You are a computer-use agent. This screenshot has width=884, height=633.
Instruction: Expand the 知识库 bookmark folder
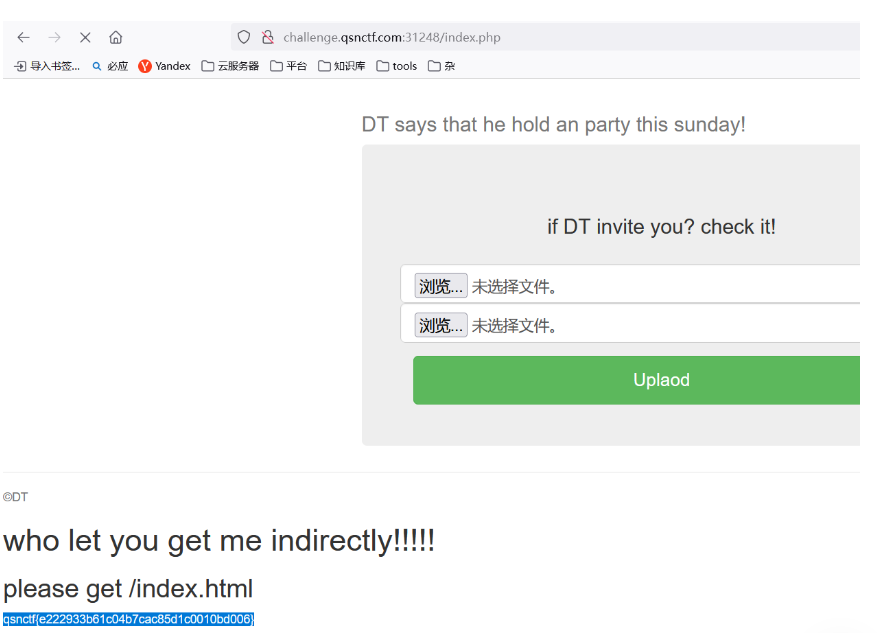[x=342, y=66]
